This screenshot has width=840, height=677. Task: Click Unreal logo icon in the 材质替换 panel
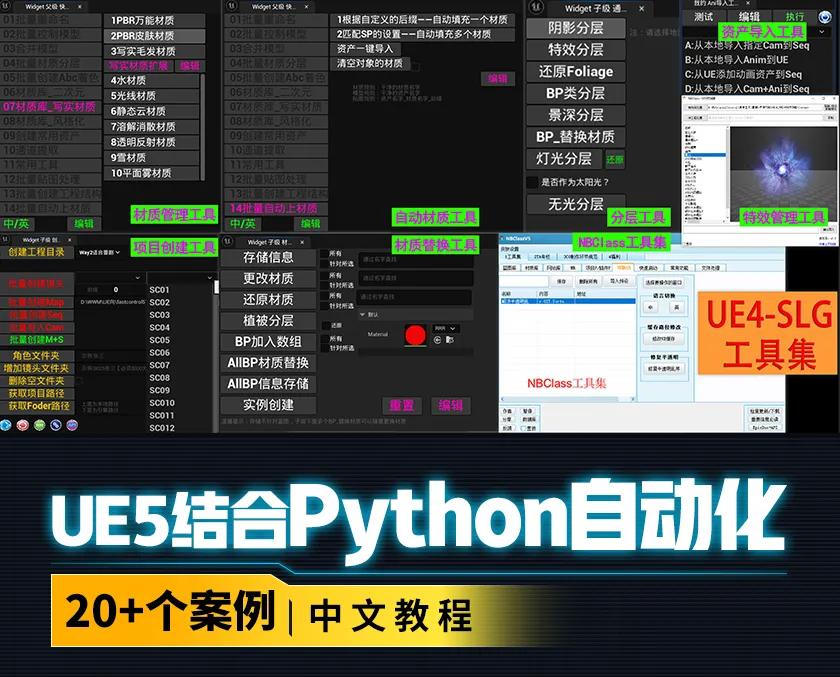[x=227, y=242]
